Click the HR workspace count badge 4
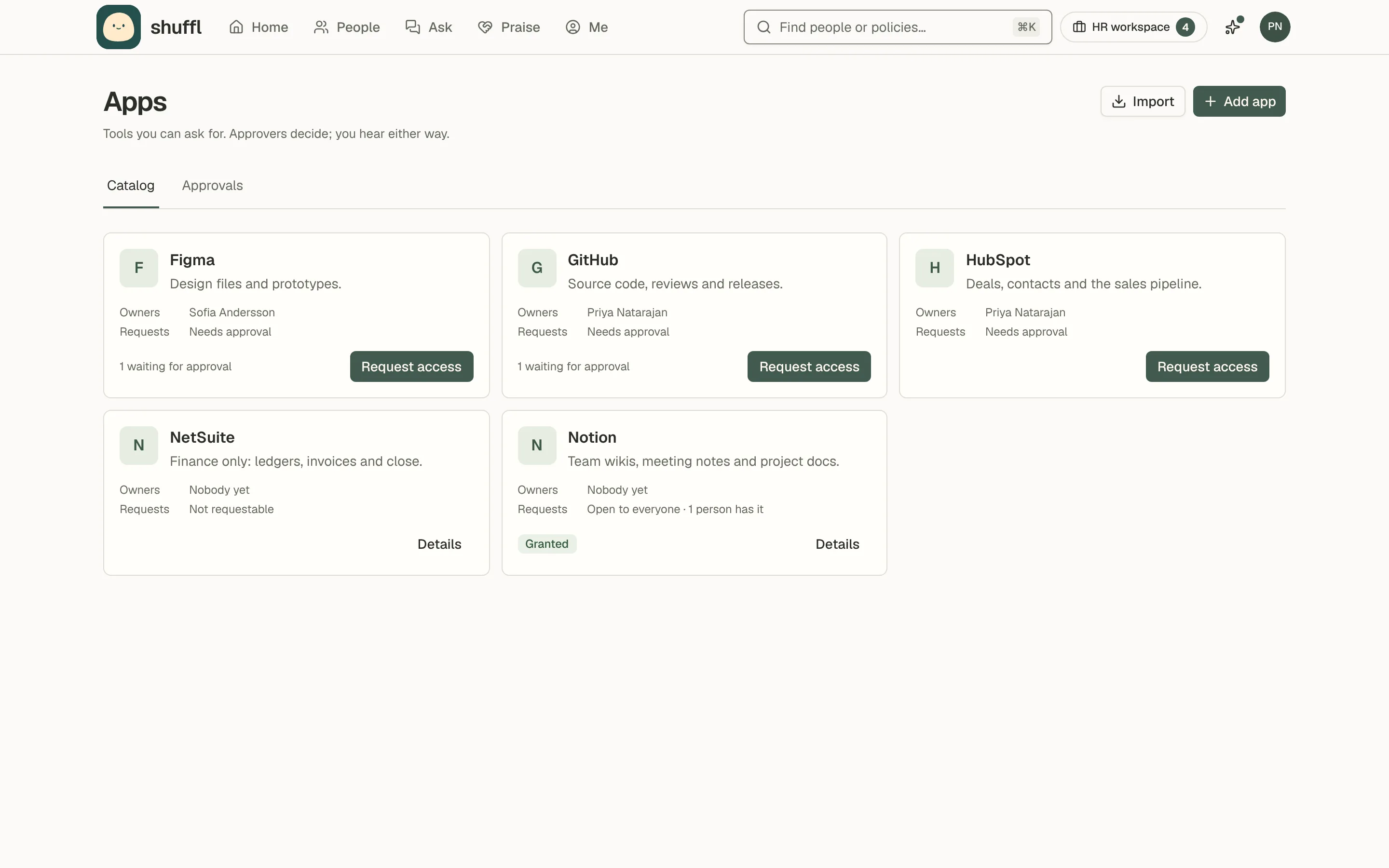The image size is (1389, 868). [1185, 27]
